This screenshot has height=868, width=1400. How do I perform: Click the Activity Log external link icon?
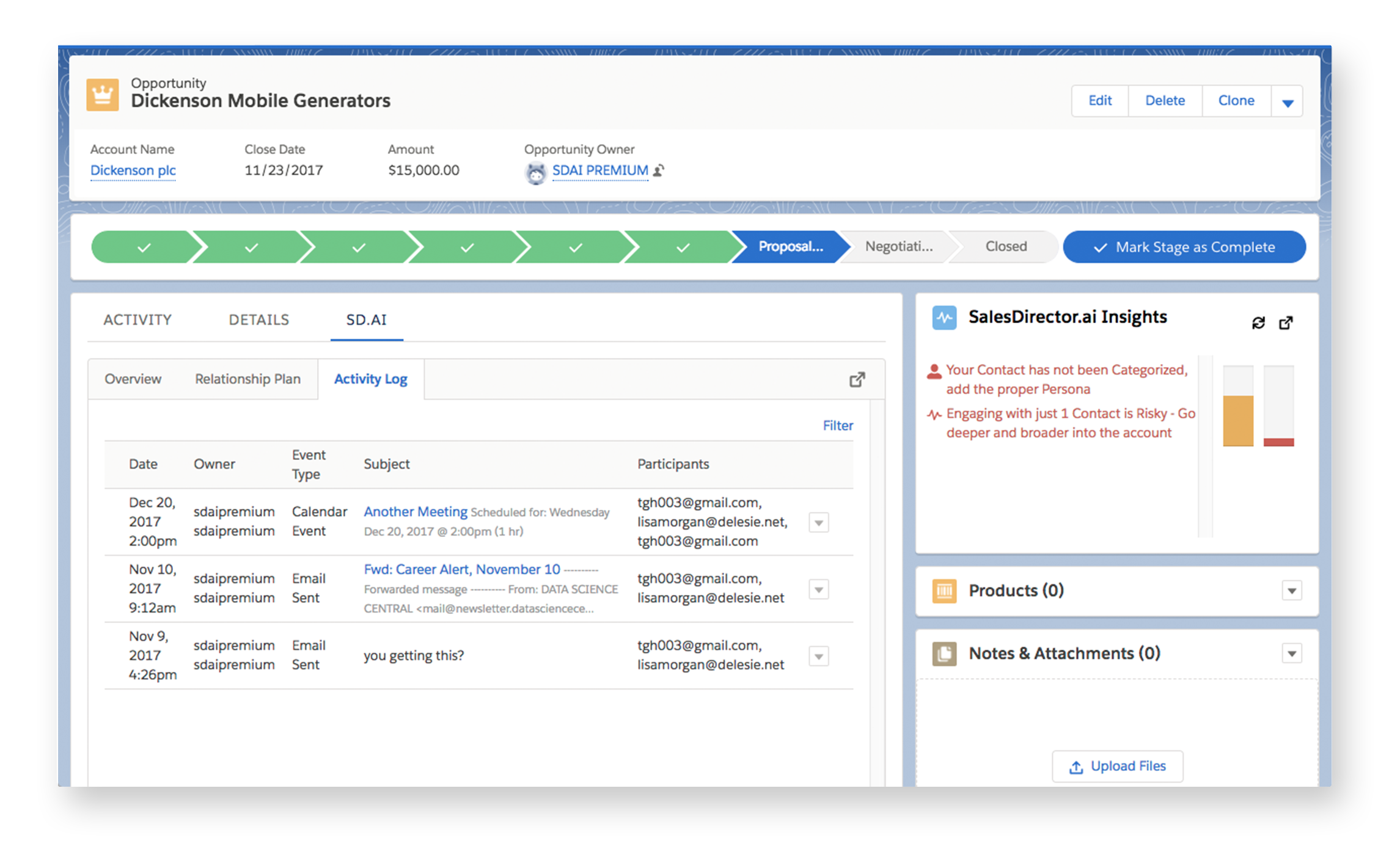(857, 379)
